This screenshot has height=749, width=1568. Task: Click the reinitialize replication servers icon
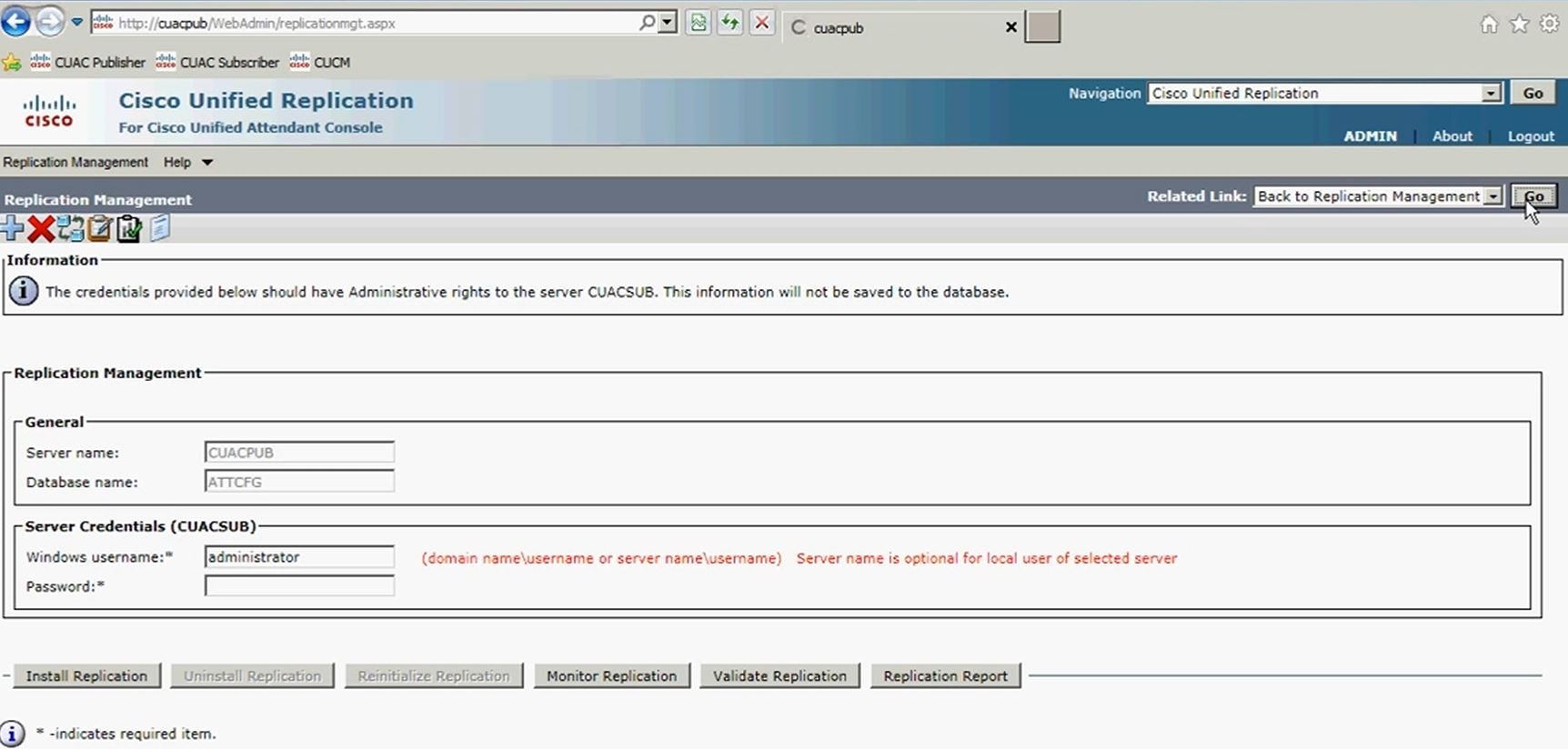[x=70, y=228]
